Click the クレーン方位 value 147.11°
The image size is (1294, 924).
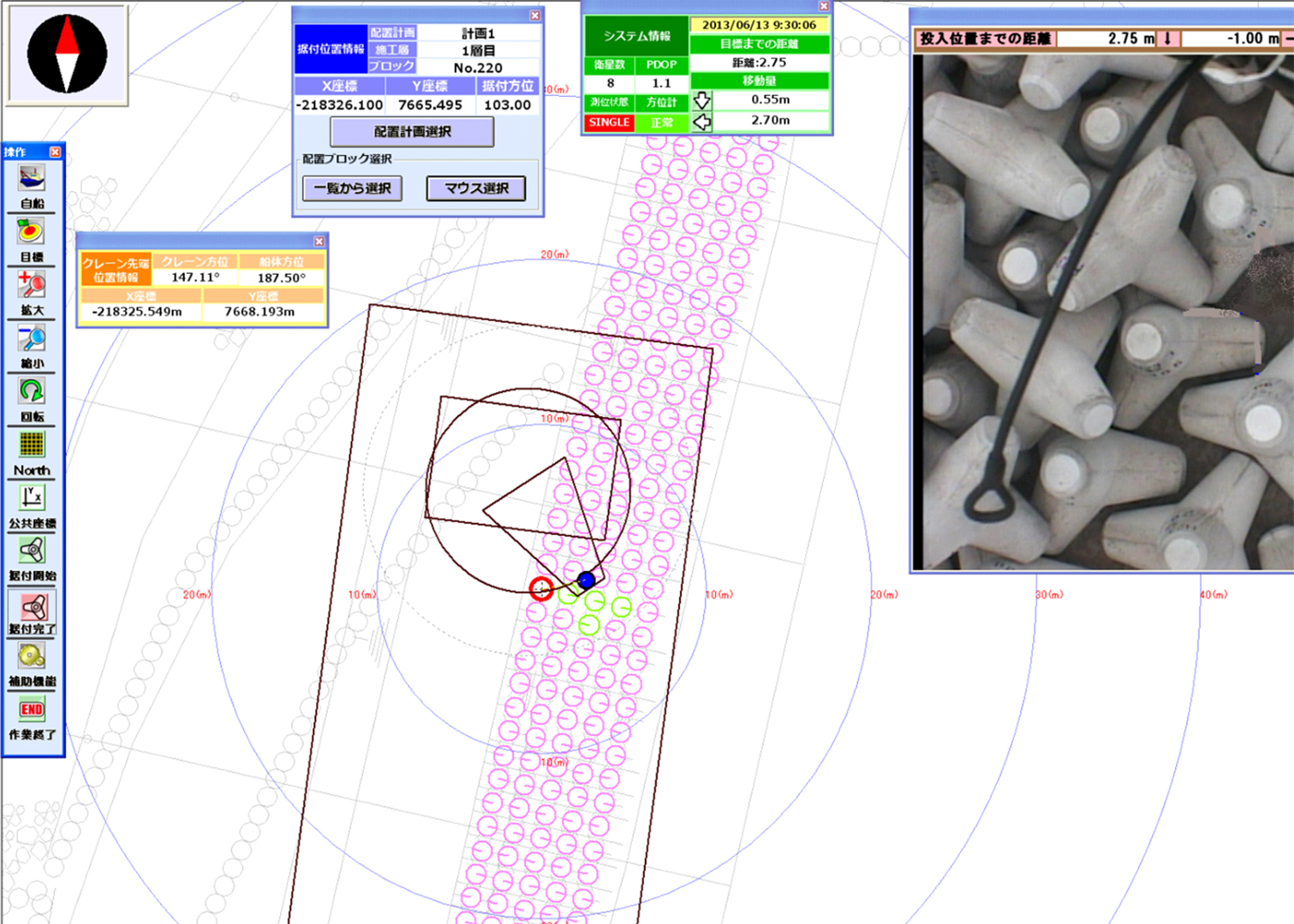click(195, 277)
